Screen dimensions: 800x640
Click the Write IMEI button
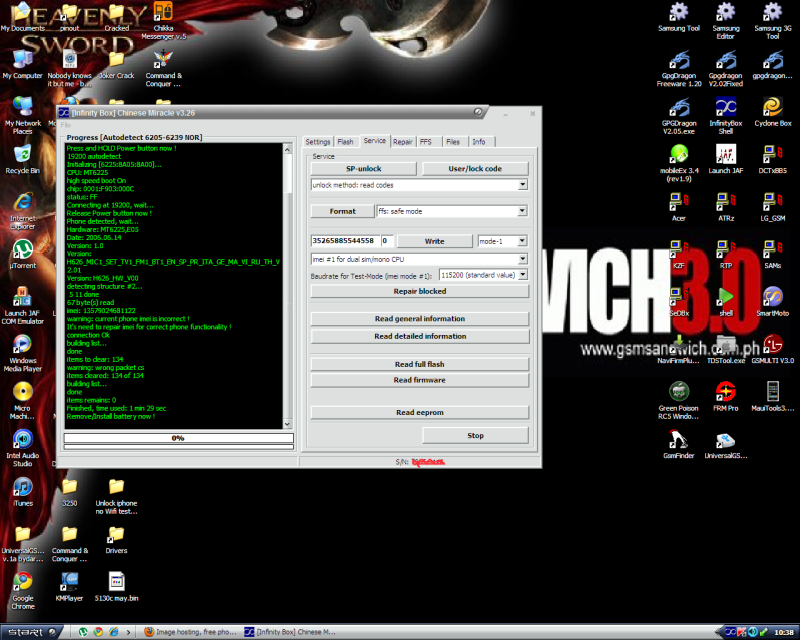[435, 241]
